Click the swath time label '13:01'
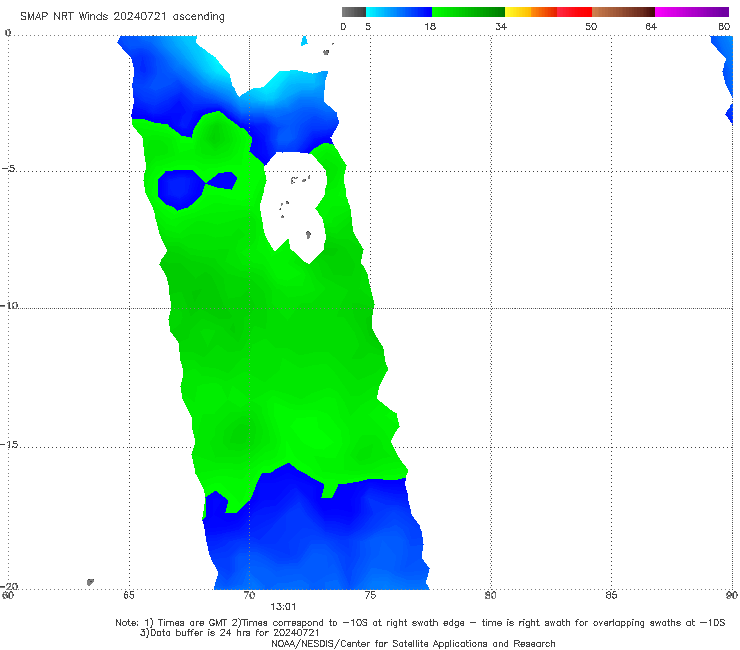The width and height of the screenshot is (740, 650). 283,607
